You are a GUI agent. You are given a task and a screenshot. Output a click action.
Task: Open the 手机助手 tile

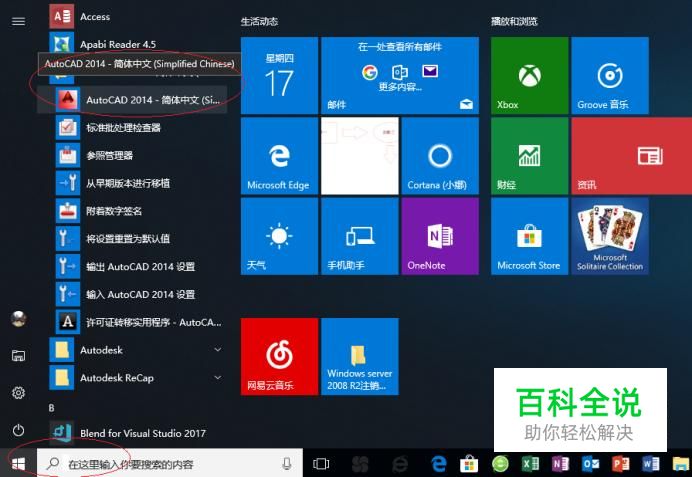click(x=360, y=236)
